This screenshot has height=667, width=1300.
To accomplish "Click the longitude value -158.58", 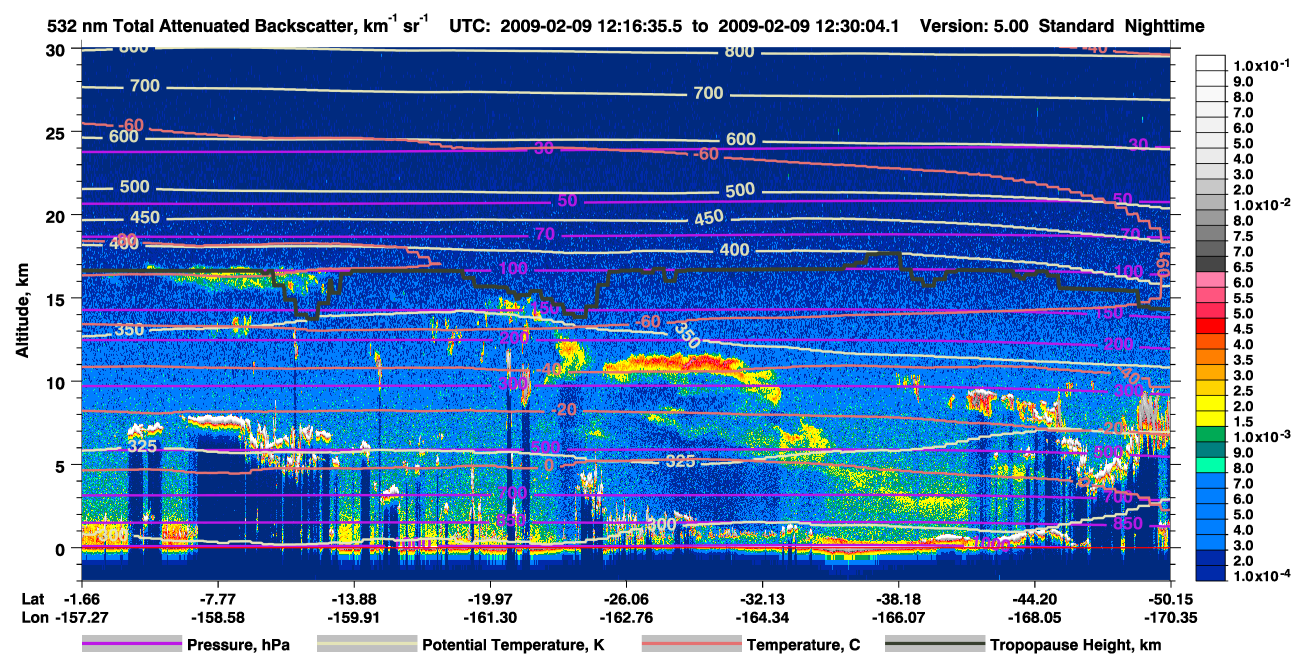I will pos(217,617).
